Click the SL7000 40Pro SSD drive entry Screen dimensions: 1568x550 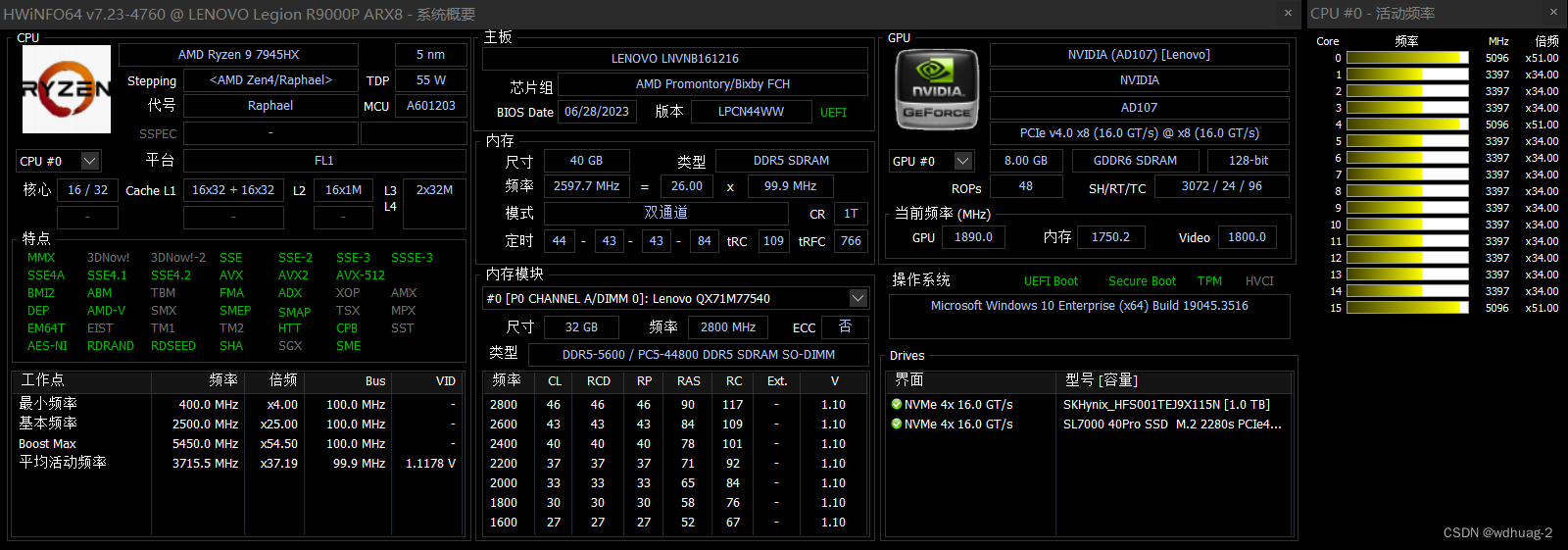(x=1172, y=424)
